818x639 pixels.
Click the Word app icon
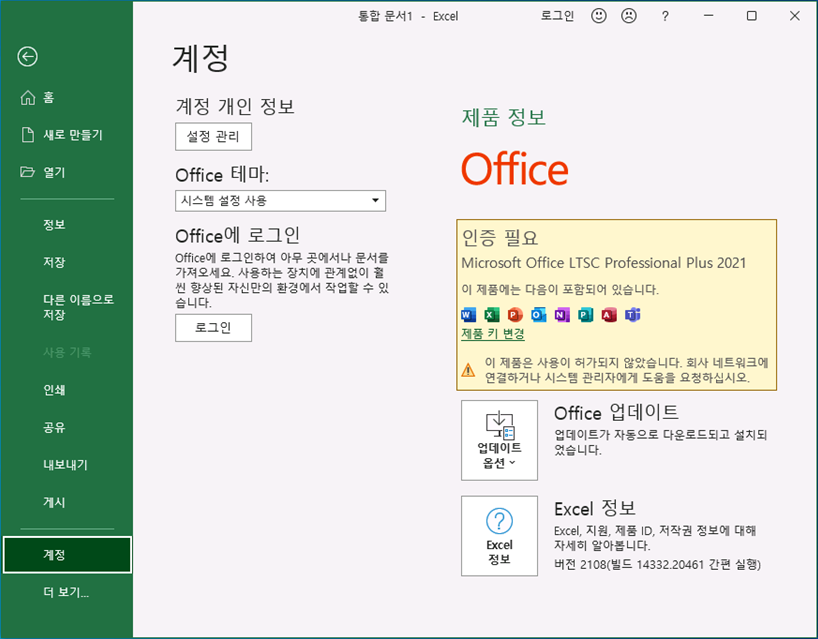click(x=468, y=315)
